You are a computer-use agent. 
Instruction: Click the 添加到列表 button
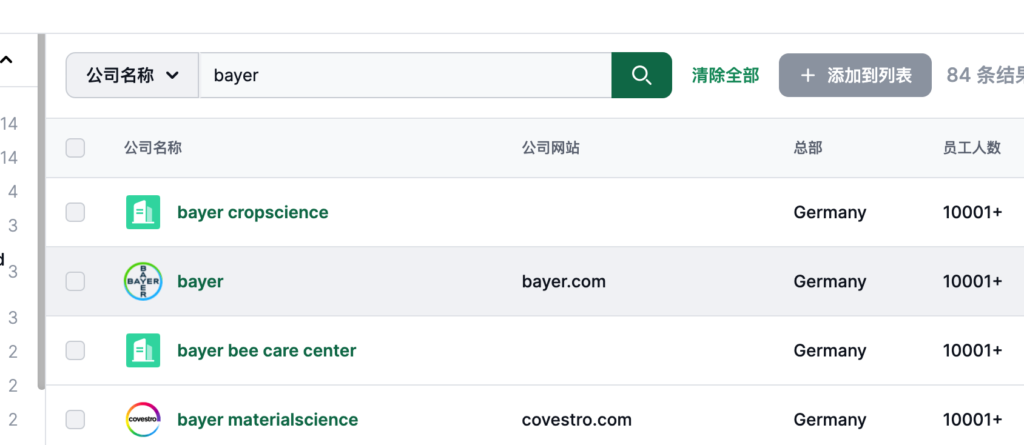click(x=855, y=75)
